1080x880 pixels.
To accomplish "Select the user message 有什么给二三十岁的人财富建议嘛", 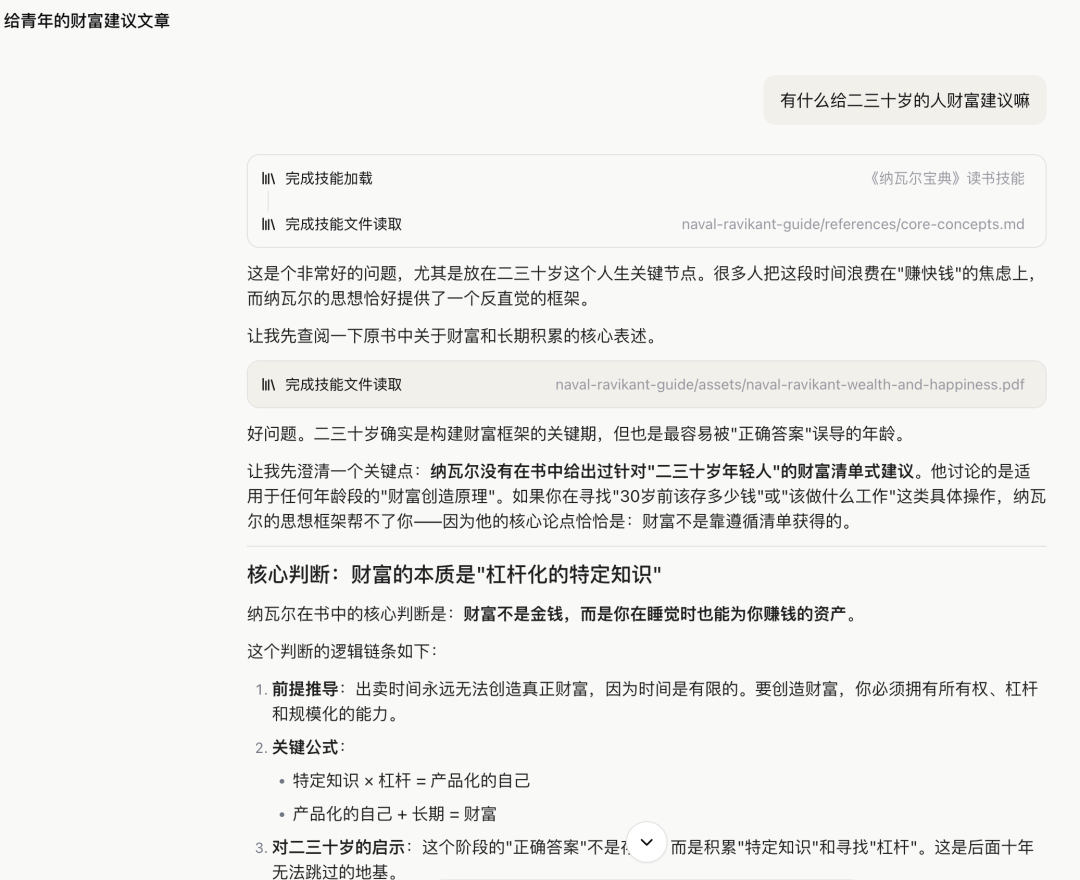I will pos(904,101).
